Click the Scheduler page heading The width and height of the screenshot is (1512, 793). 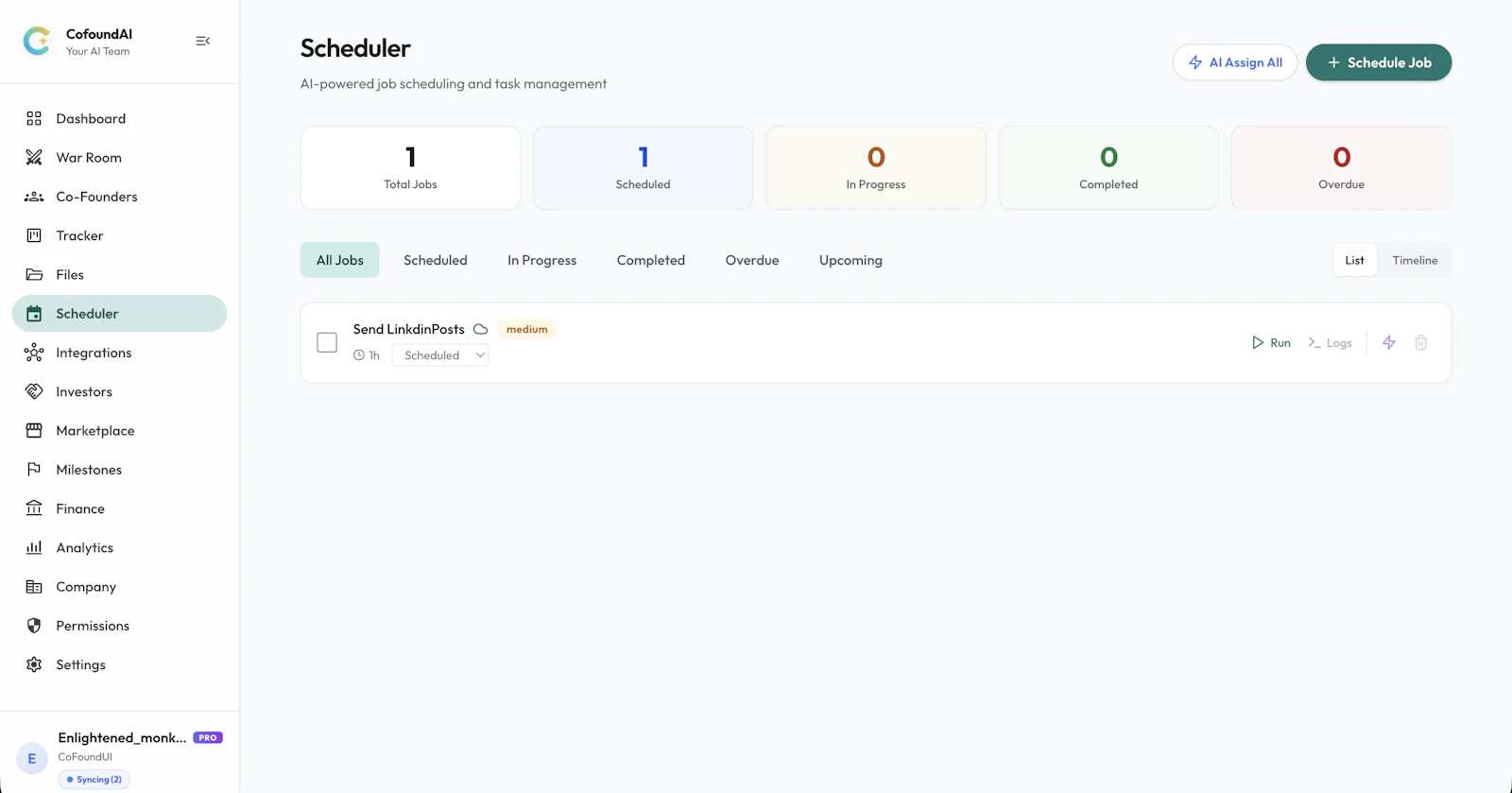click(355, 48)
